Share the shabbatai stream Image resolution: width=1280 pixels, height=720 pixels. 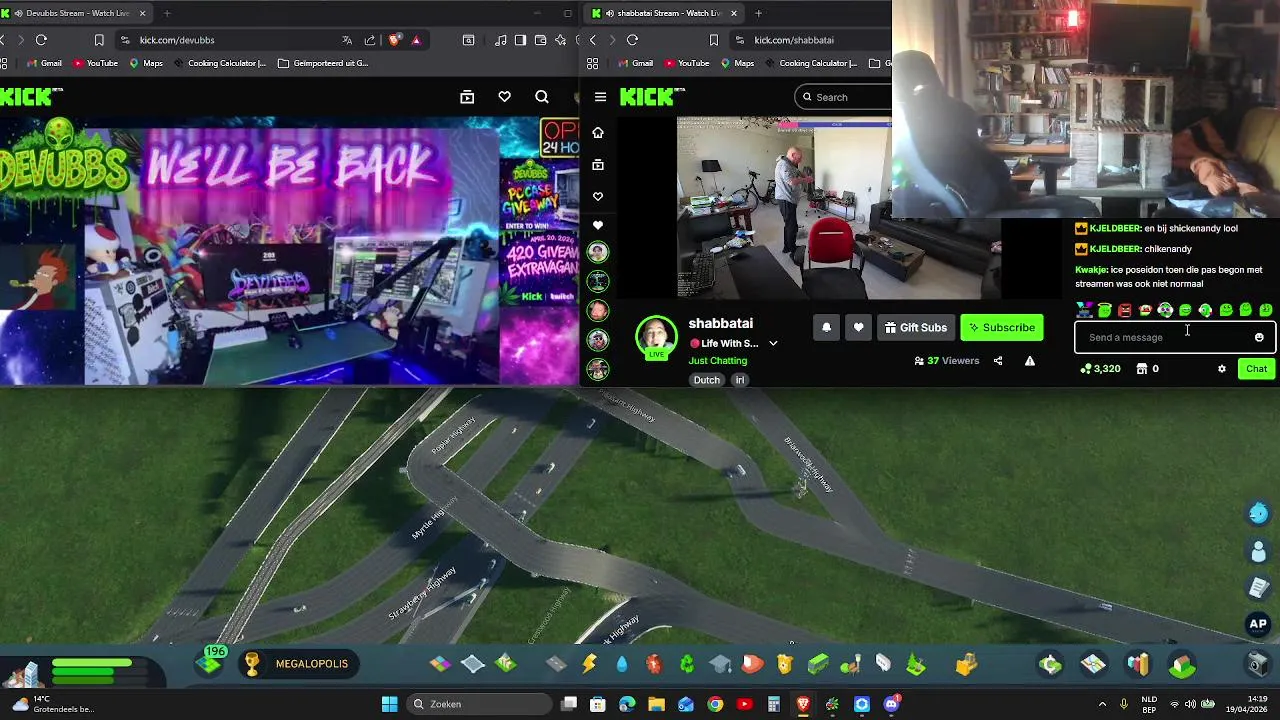(x=998, y=361)
